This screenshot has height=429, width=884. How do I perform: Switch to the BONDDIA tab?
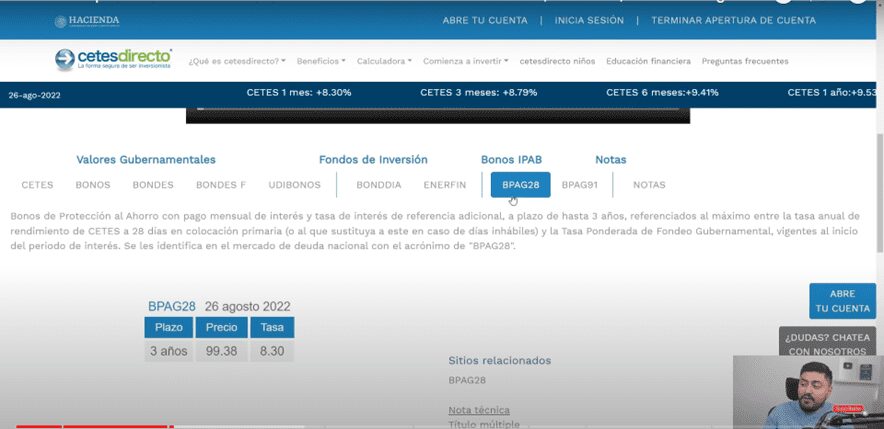(x=378, y=185)
